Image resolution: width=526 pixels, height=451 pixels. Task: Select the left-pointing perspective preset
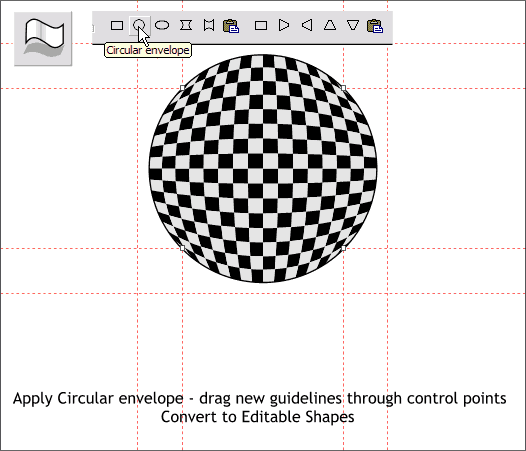coord(307,25)
